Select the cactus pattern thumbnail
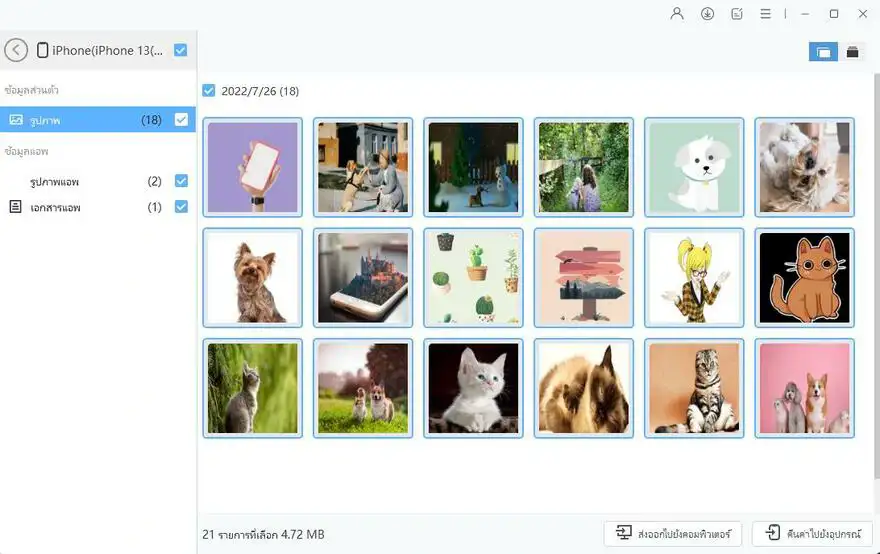This screenshot has width=880, height=554. click(473, 278)
